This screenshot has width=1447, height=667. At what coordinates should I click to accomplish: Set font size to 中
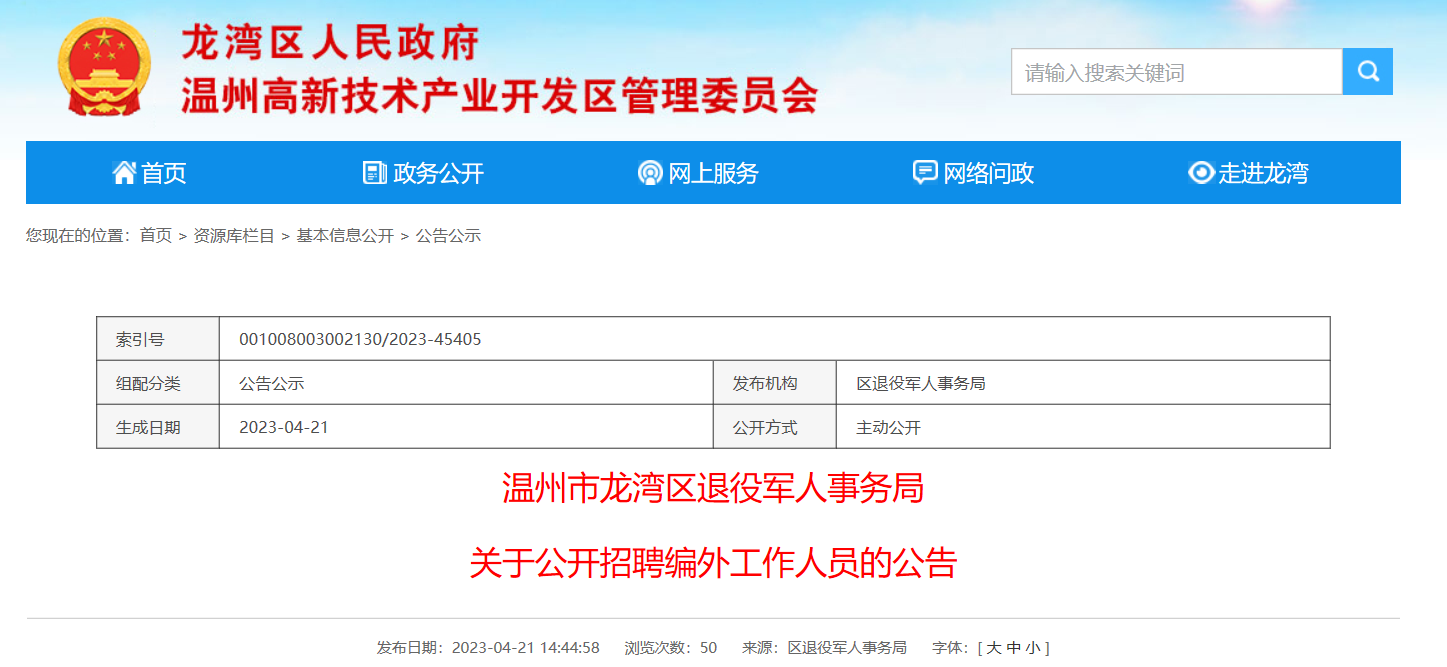(x=1014, y=648)
